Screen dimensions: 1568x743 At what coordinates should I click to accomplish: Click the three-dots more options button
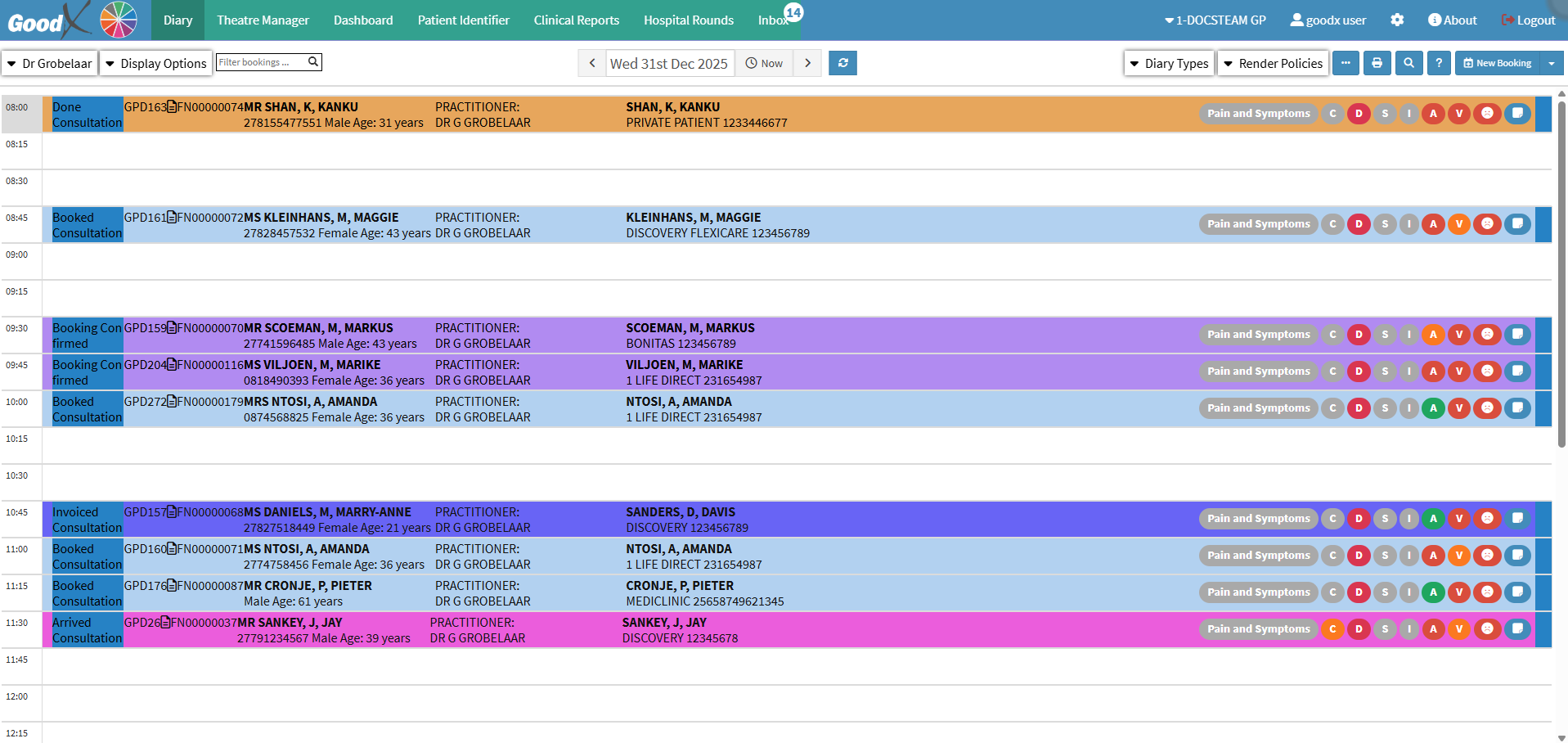[1346, 63]
